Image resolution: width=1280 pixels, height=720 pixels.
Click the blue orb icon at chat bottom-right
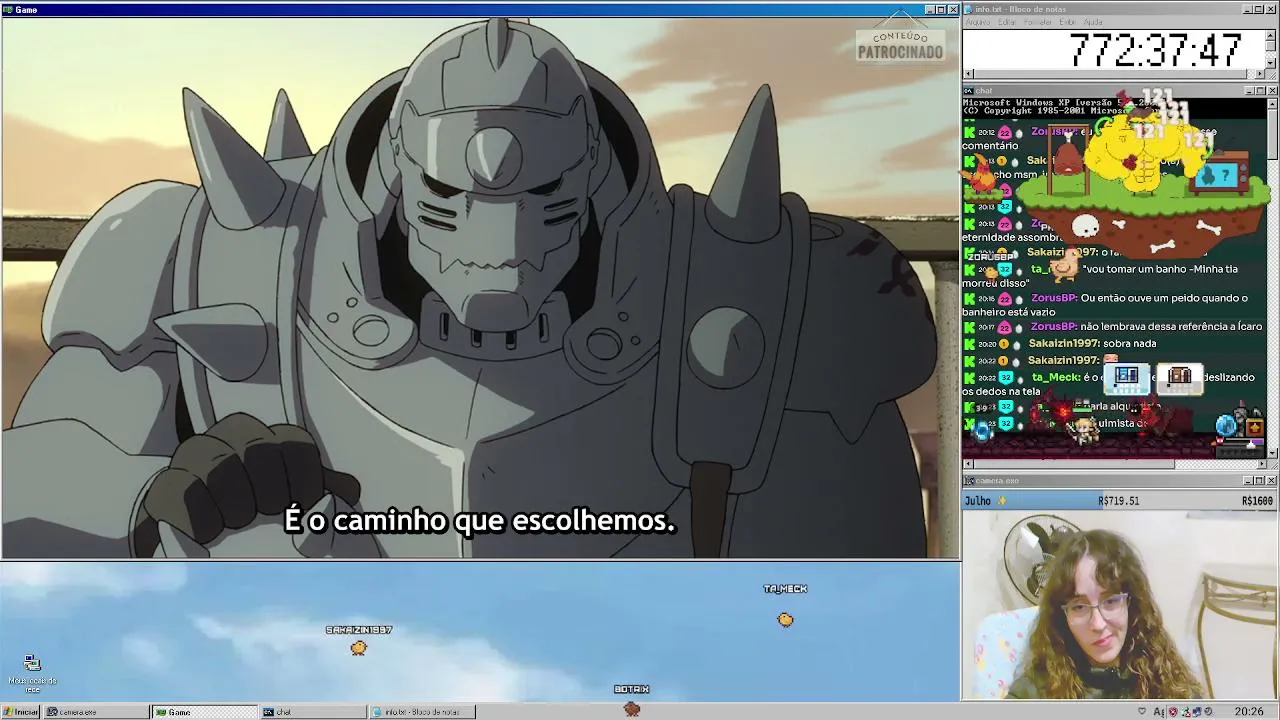[1227, 427]
